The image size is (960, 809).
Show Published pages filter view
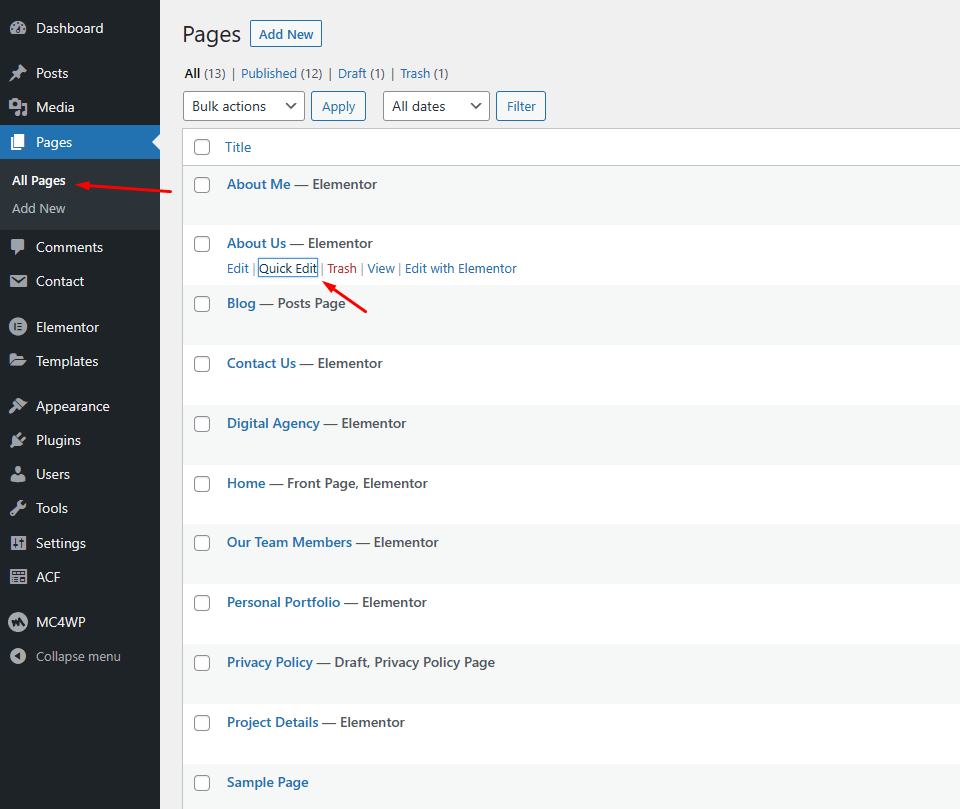pos(268,73)
